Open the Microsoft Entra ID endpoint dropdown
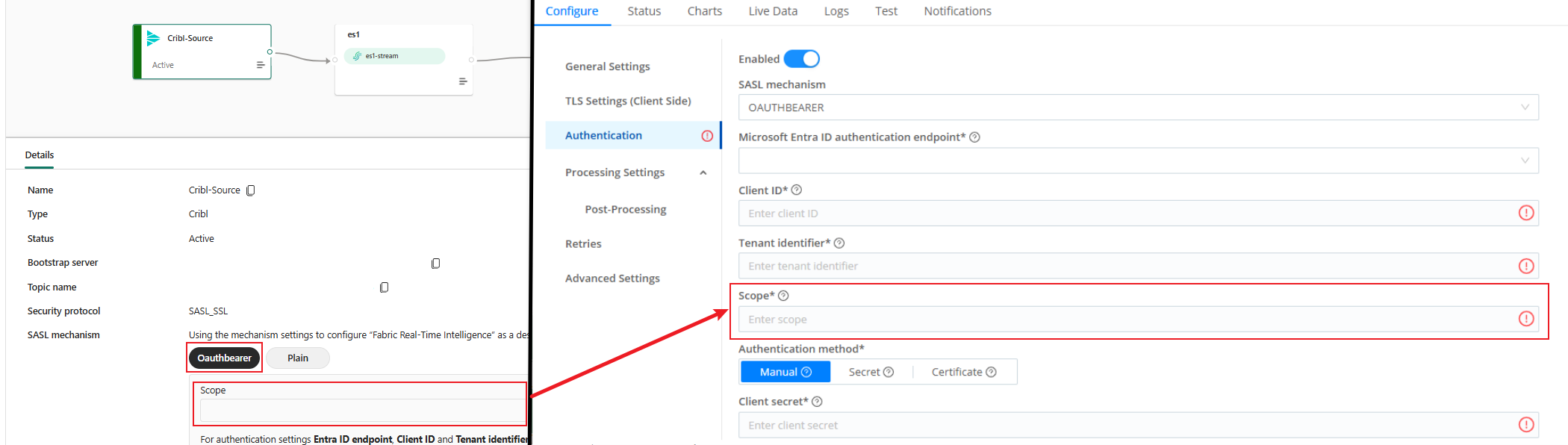 click(x=1138, y=161)
